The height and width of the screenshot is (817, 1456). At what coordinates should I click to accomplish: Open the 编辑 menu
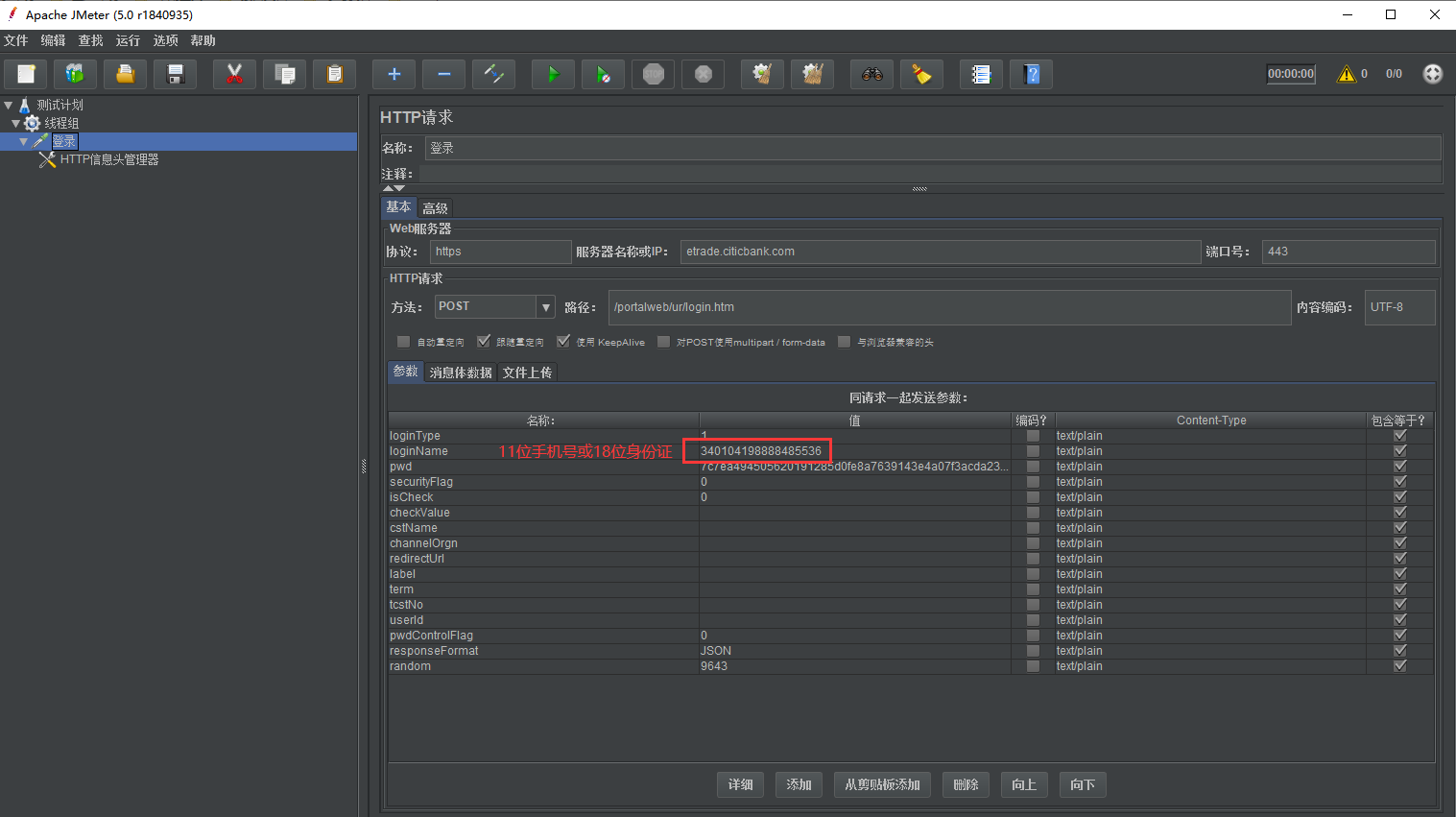pos(54,40)
